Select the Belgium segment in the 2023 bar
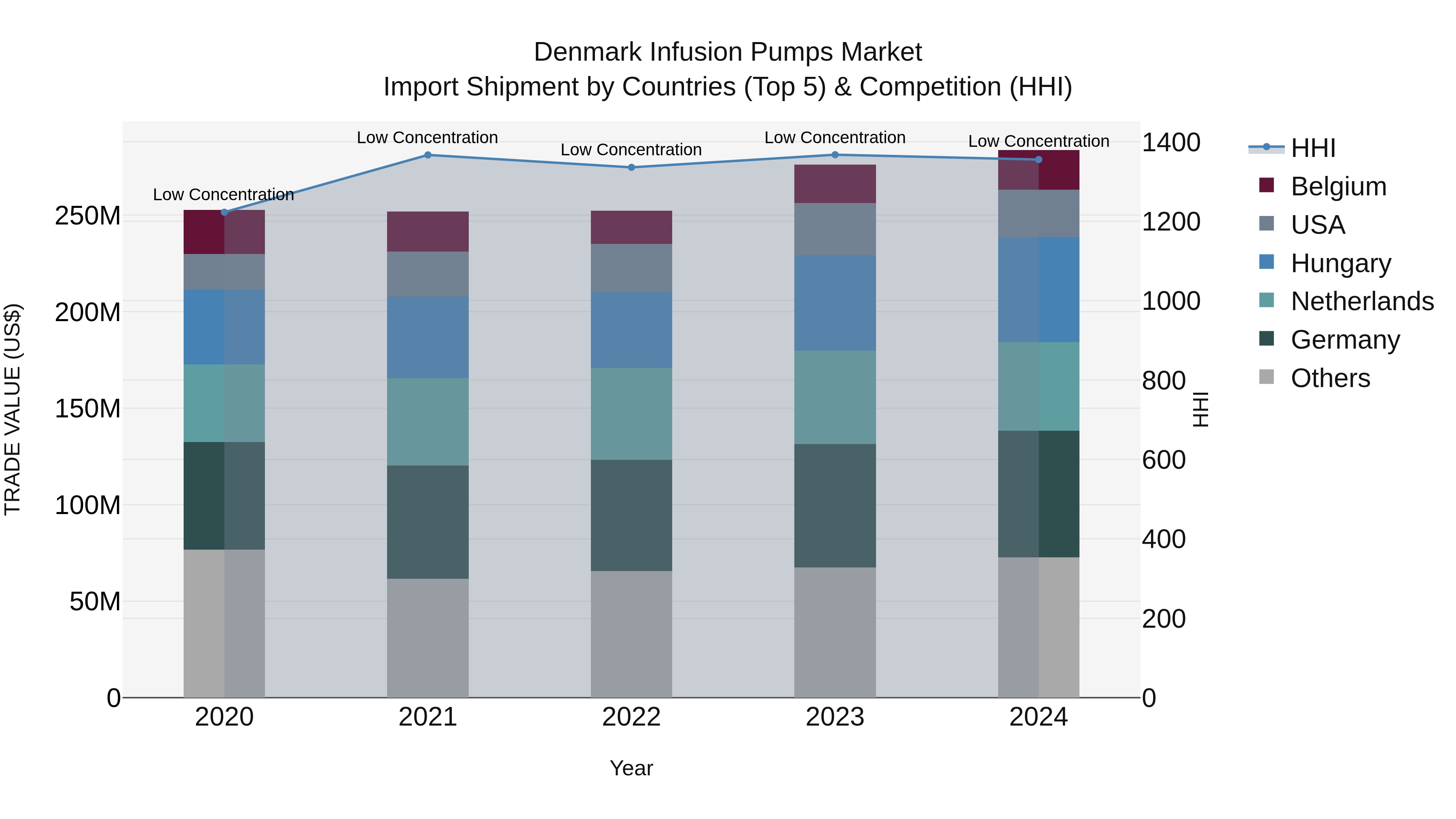This screenshot has height=819, width=1456. pos(836,184)
